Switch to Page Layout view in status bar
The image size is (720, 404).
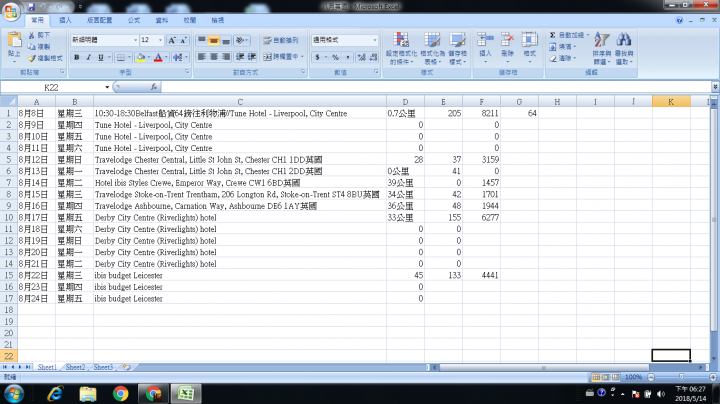click(606, 377)
